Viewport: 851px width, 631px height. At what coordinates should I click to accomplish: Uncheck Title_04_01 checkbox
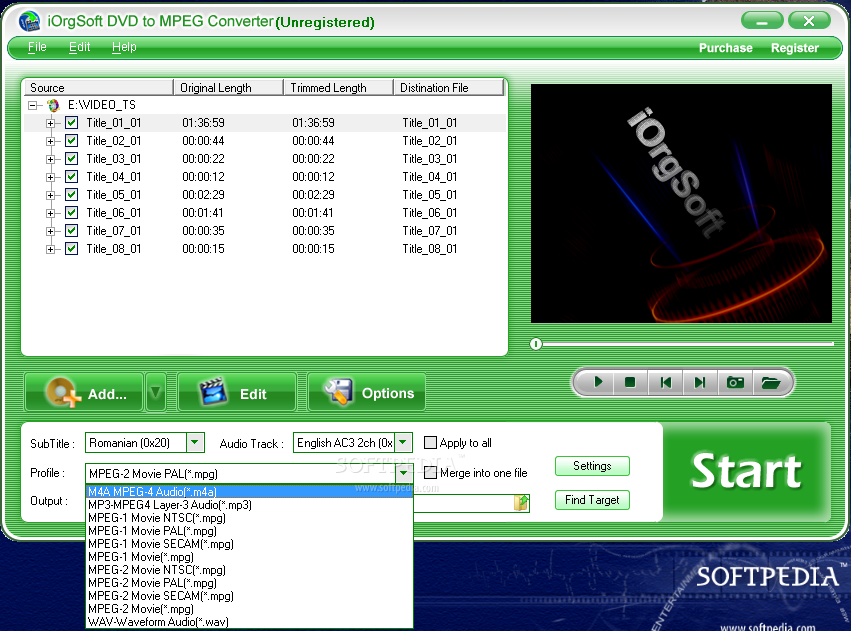[x=71, y=176]
